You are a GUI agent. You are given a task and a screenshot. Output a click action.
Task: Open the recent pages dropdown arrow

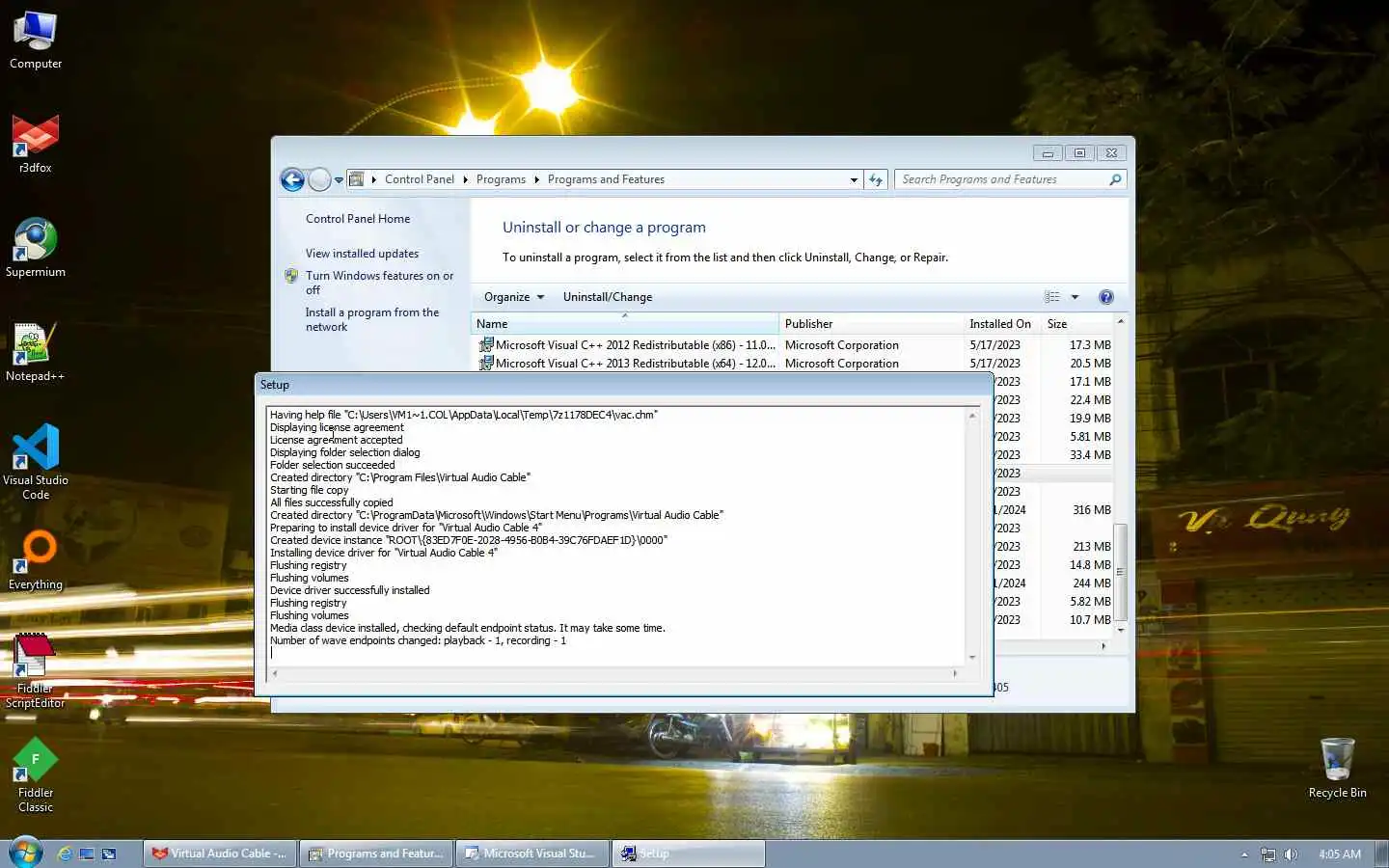pos(339,180)
